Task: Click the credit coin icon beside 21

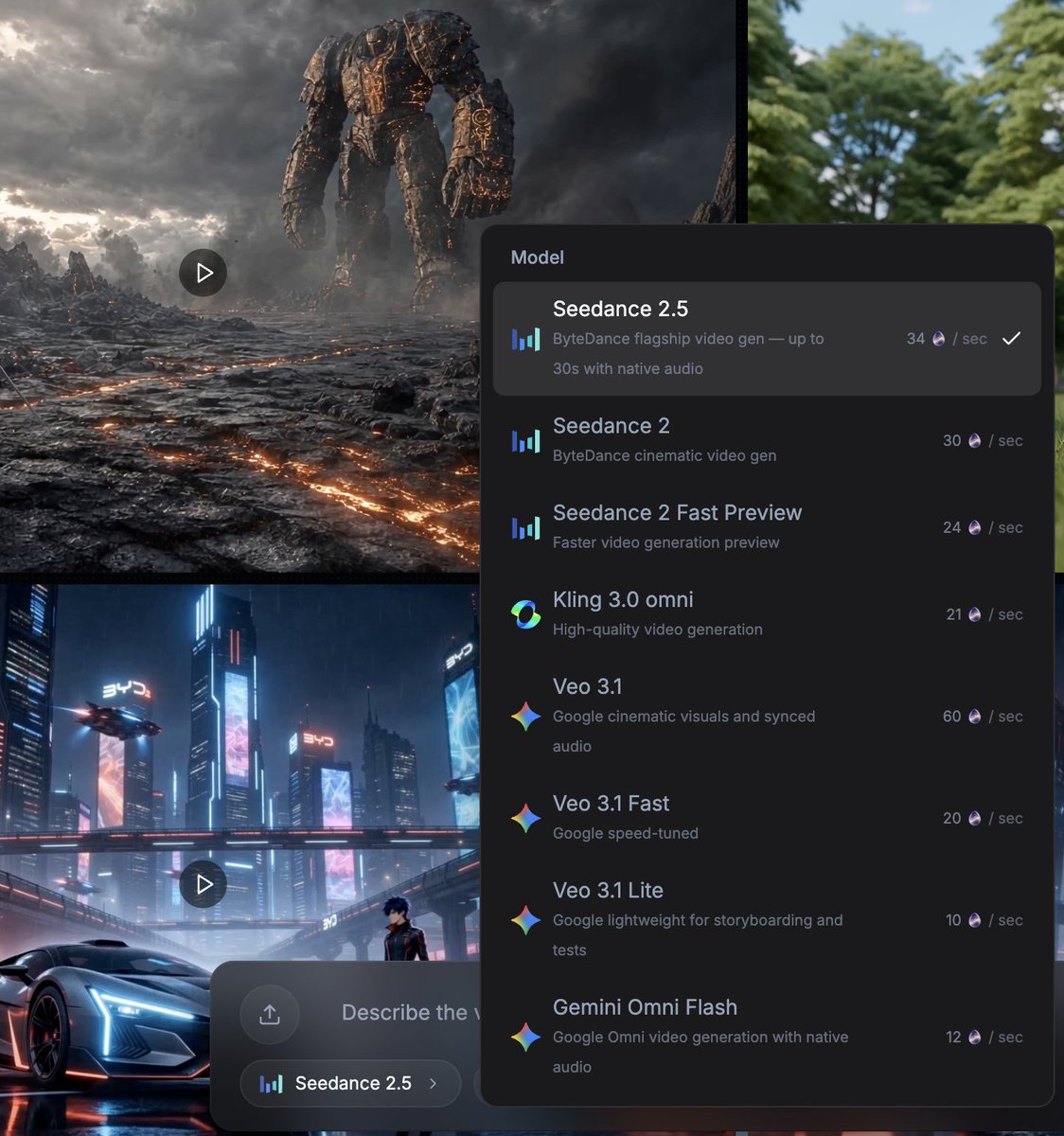Action: pos(975,615)
